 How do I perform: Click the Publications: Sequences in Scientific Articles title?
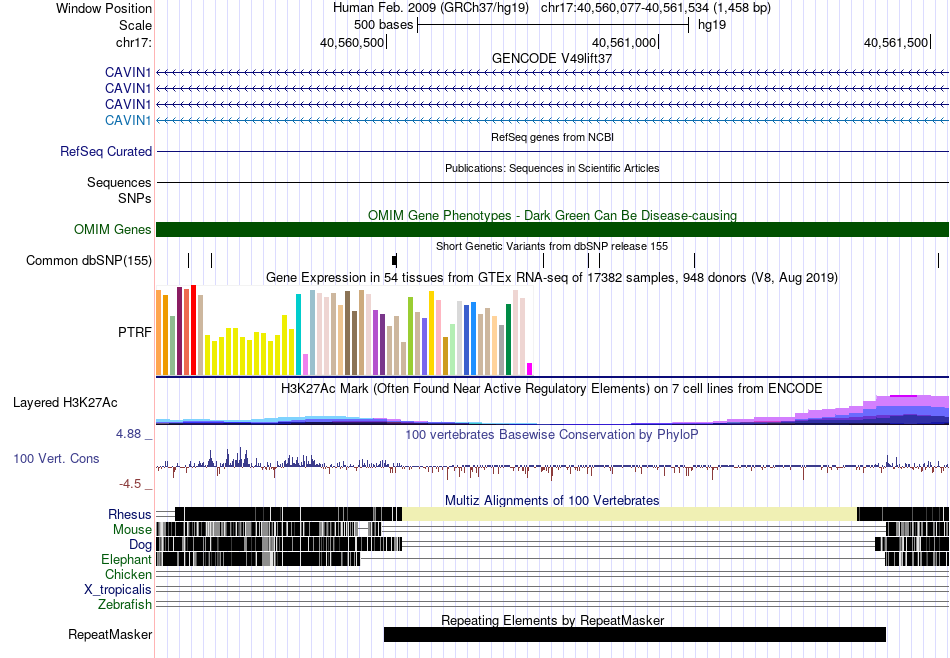552,168
